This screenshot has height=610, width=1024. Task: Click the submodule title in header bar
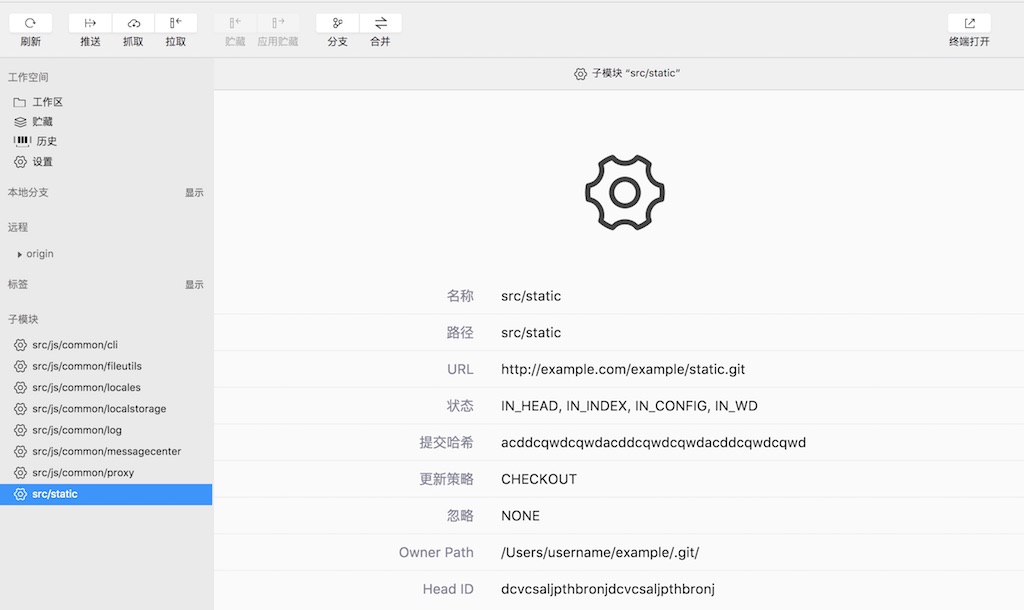coord(636,73)
